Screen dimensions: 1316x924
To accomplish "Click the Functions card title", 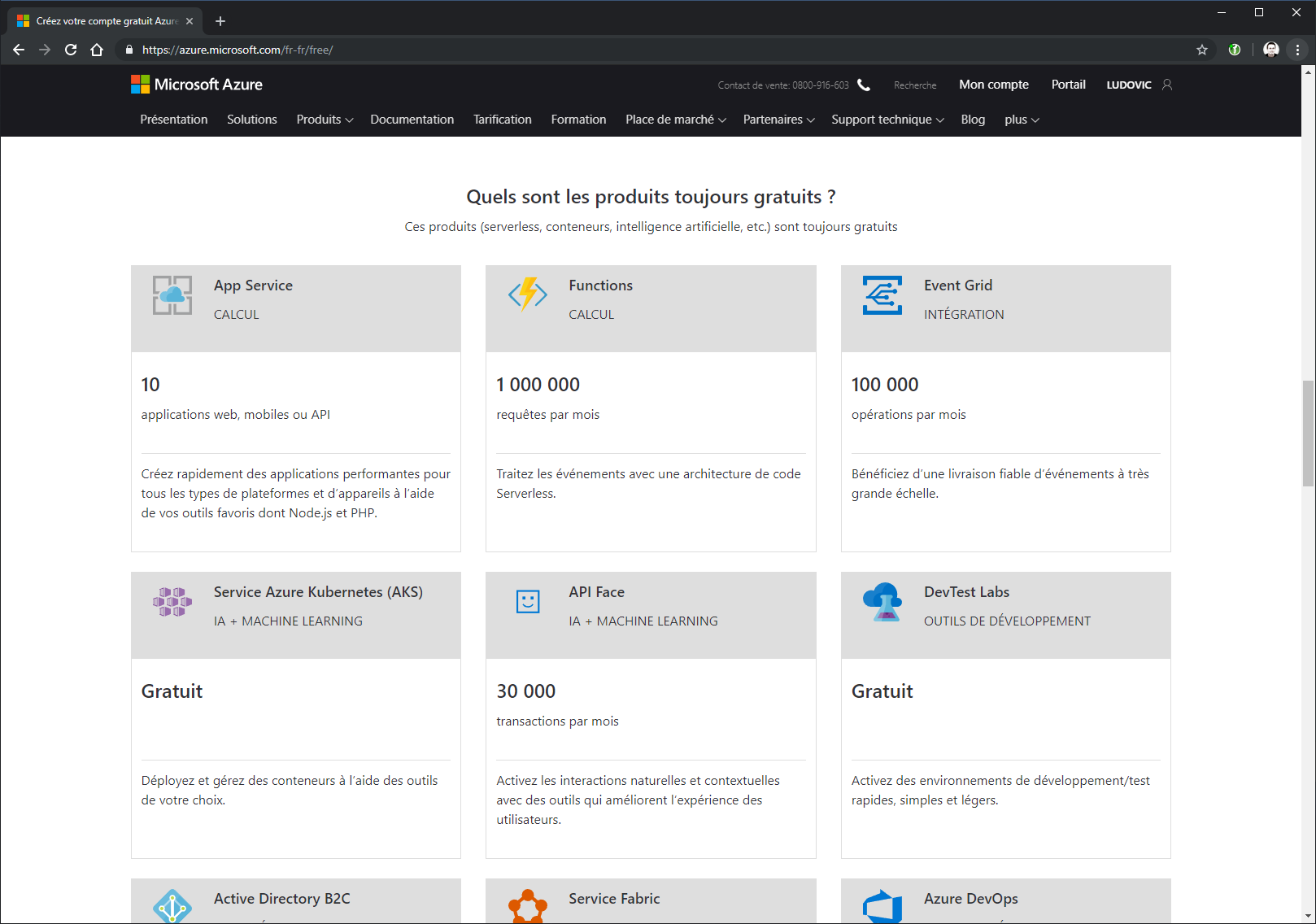I will 600,285.
